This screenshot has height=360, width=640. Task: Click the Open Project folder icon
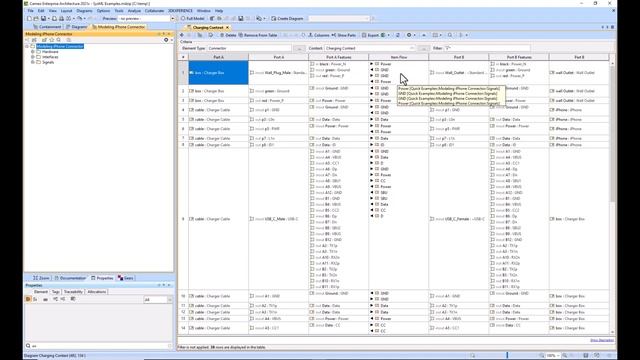tap(36, 18)
